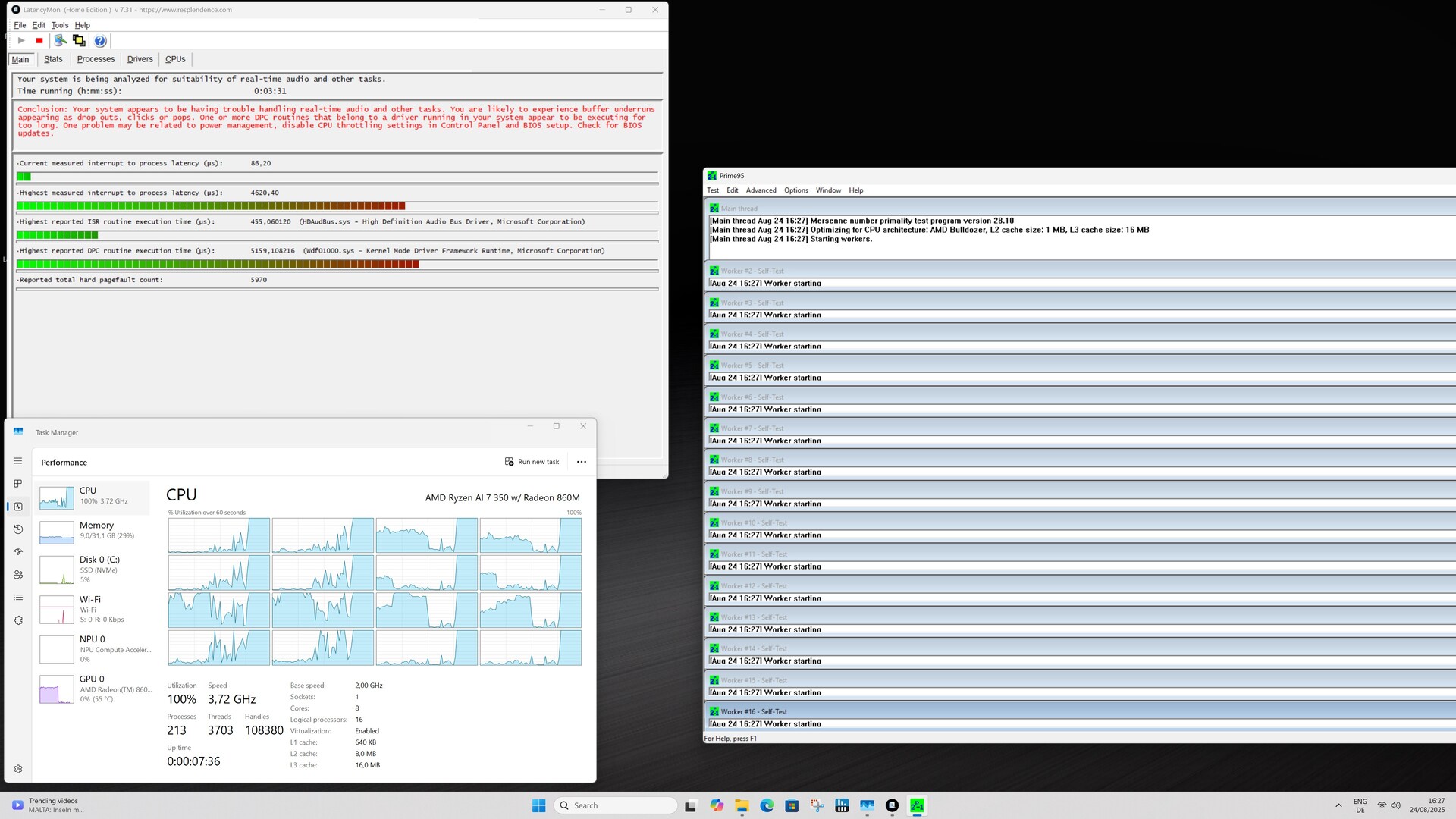
Task: Switch to the Stats tab in LatencyMon
Action: pyautogui.click(x=53, y=59)
